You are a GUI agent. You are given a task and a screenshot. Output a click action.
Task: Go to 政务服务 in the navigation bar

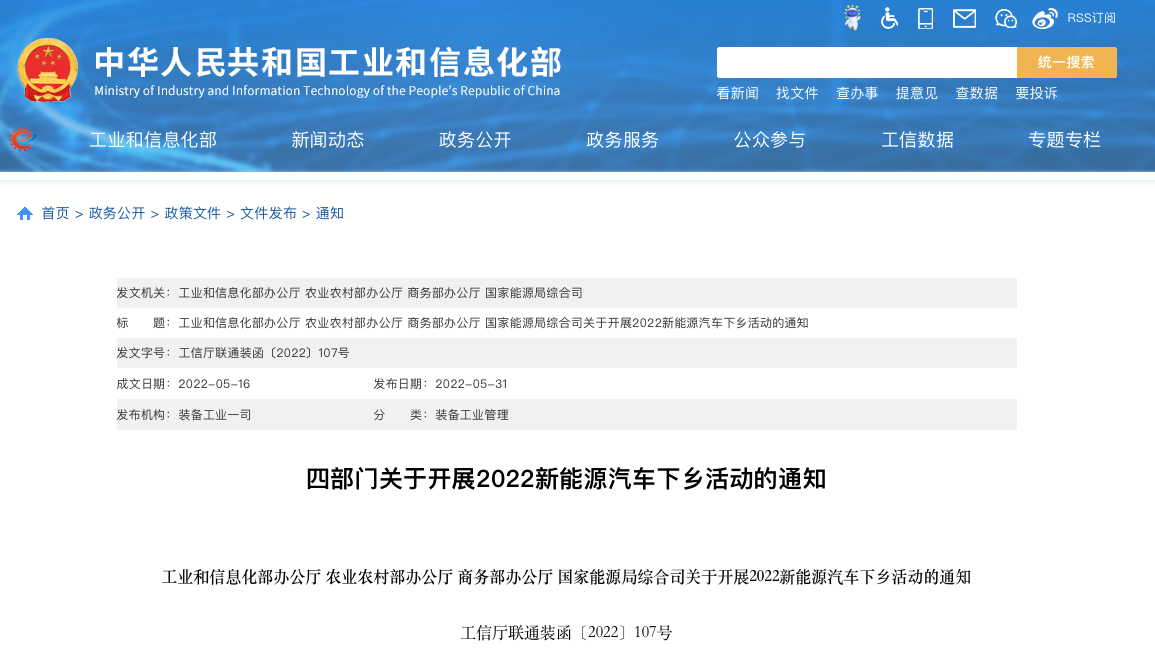622,140
